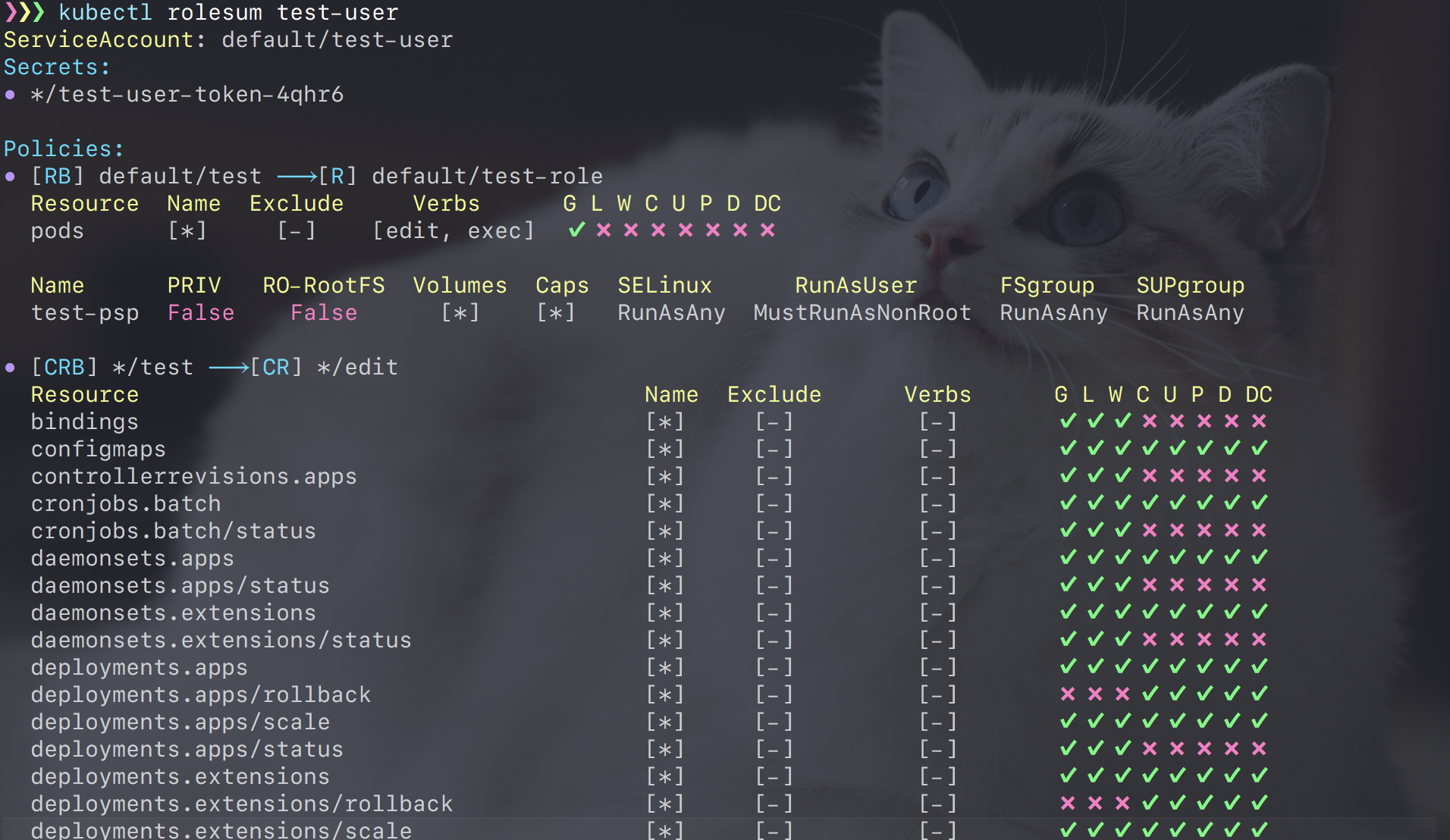Viewport: 1450px width, 840px height.
Task: Click the 'cronjobs.batch' resource name
Action: coord(126,504)
